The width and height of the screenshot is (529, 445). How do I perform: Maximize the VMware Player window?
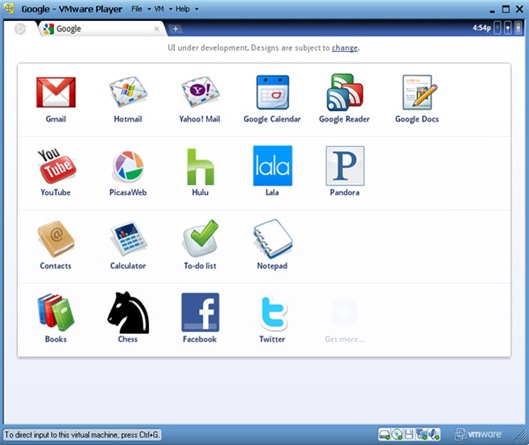506,9
